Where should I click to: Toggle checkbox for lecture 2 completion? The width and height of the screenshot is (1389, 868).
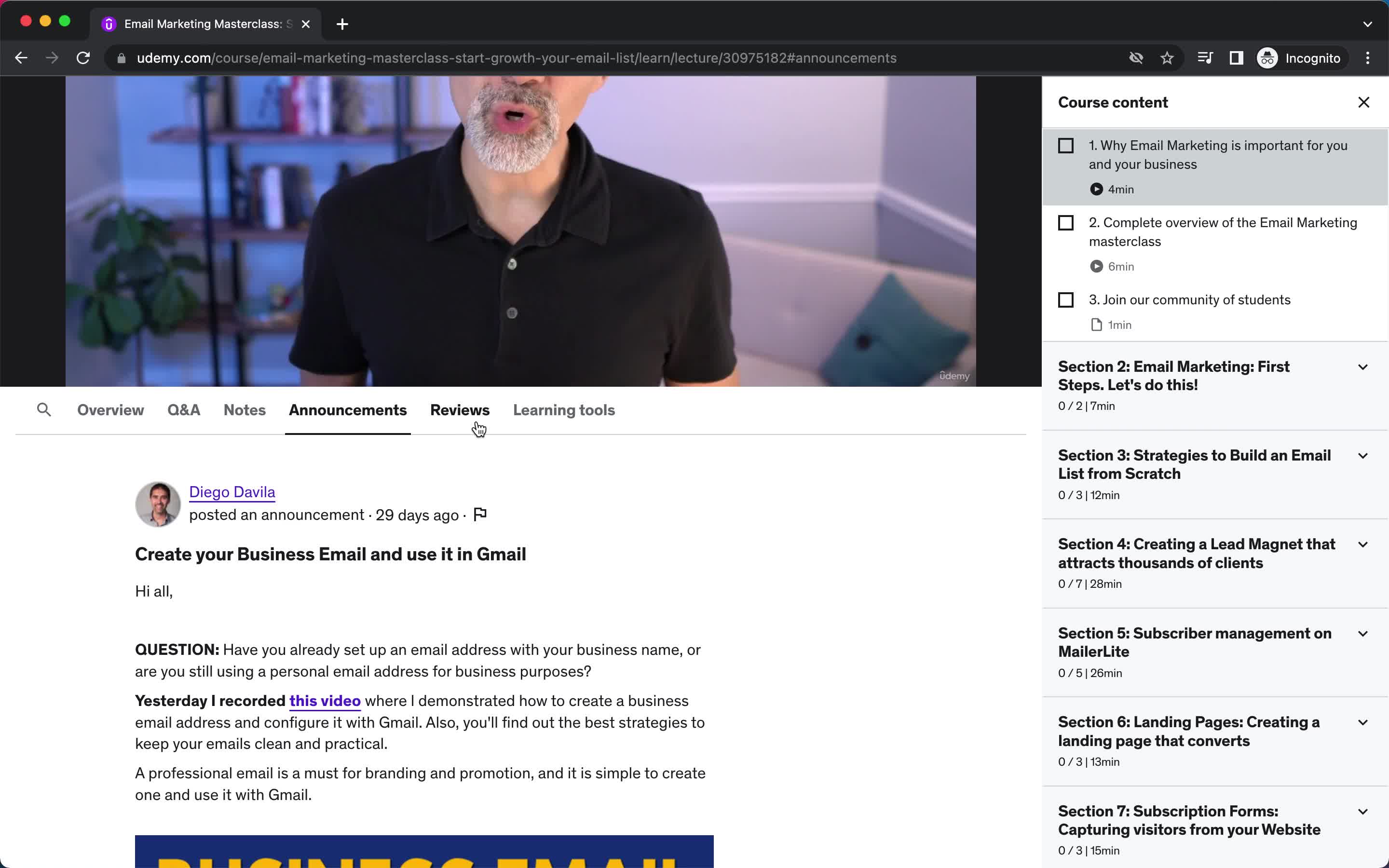(1066, 222)
